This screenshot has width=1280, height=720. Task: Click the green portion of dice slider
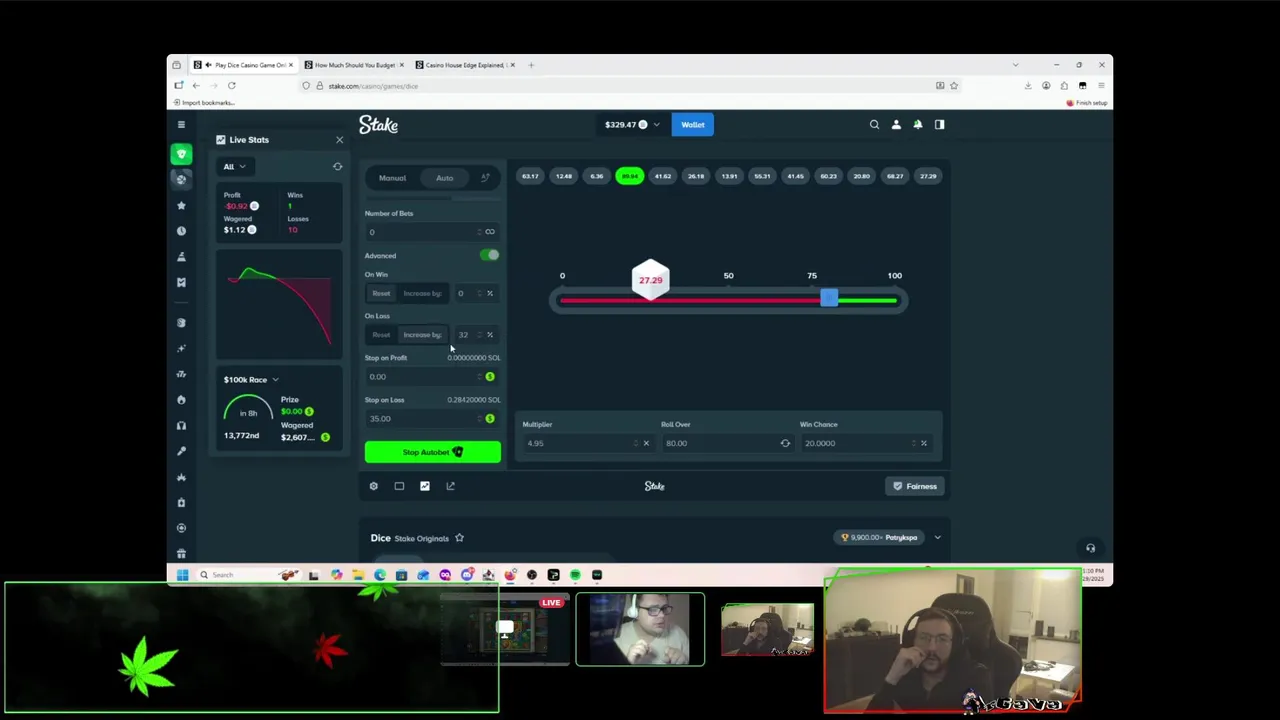tap(867, 300)
